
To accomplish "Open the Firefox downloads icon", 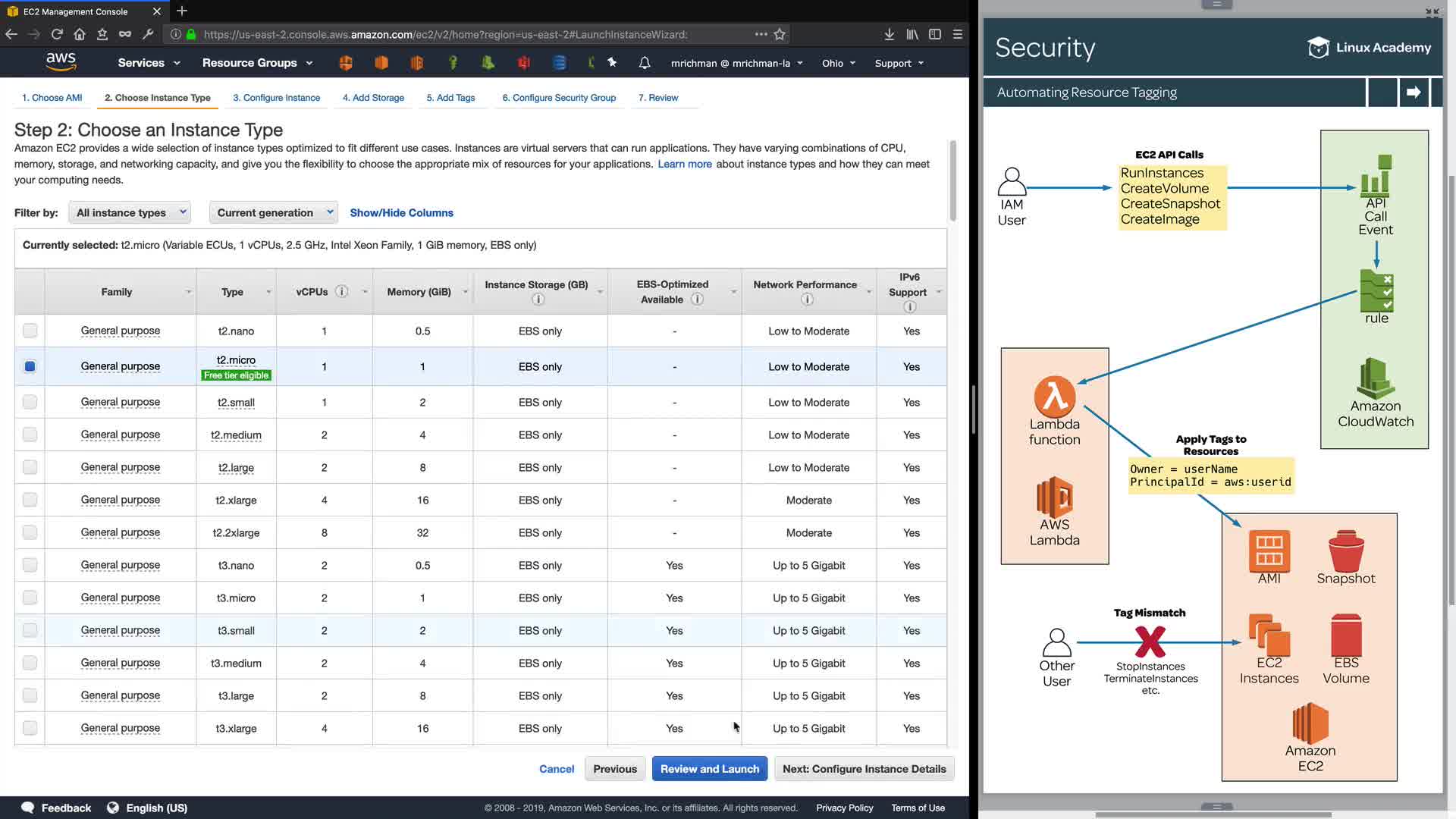I will (x=889, y=34).
